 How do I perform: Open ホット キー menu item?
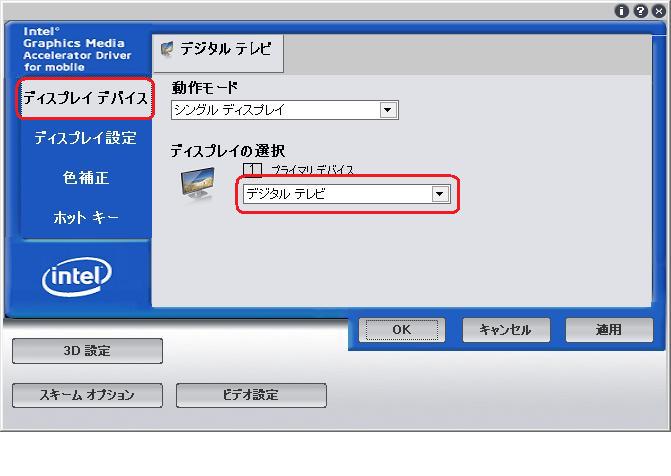tap(86, 217)
